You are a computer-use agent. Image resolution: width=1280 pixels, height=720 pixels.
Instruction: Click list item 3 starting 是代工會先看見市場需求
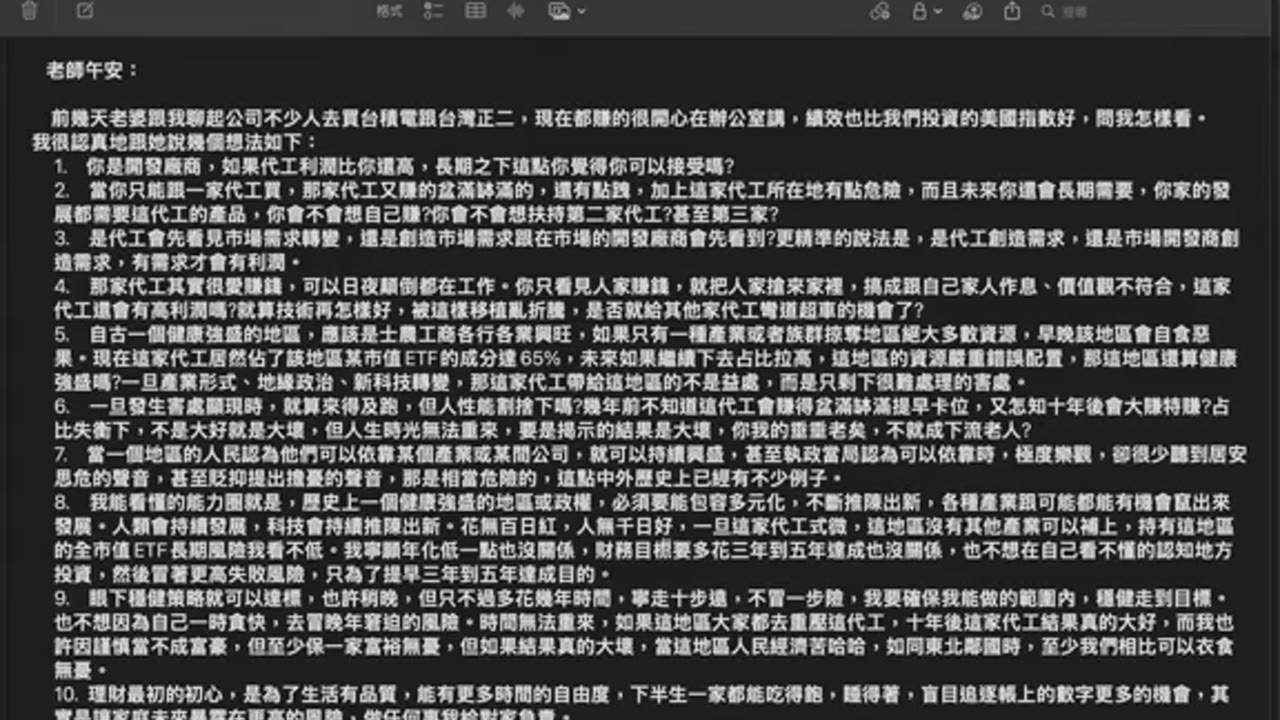tap(647, 250)
